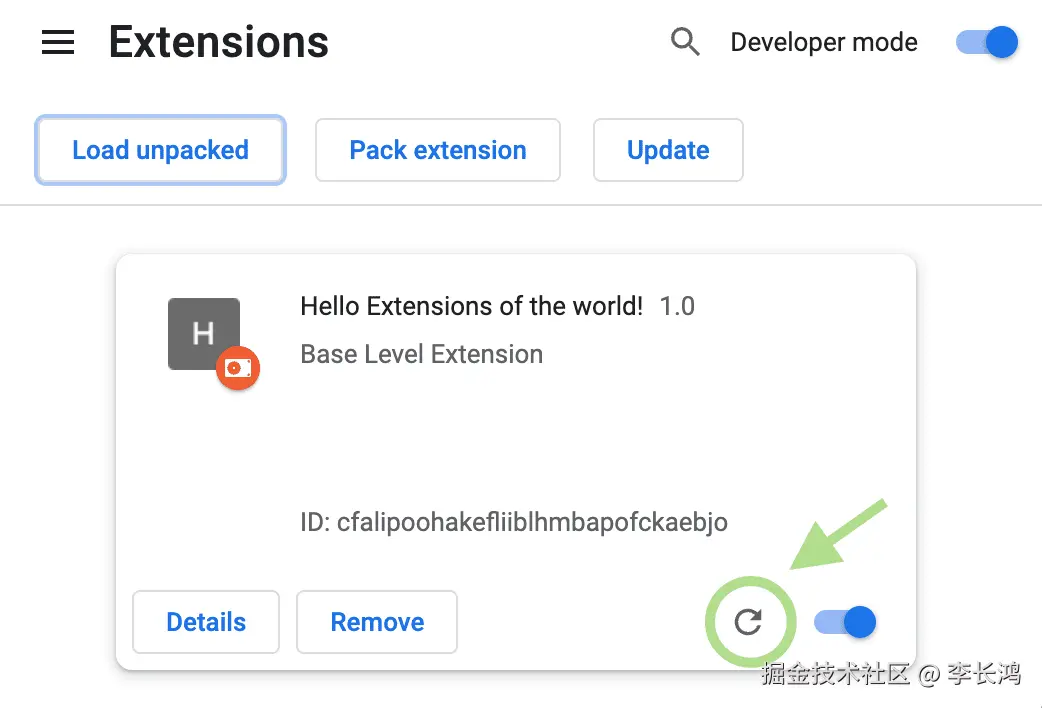1042x708 pixels.
Task: Open Details for the extension
Action: click(206, 622)
